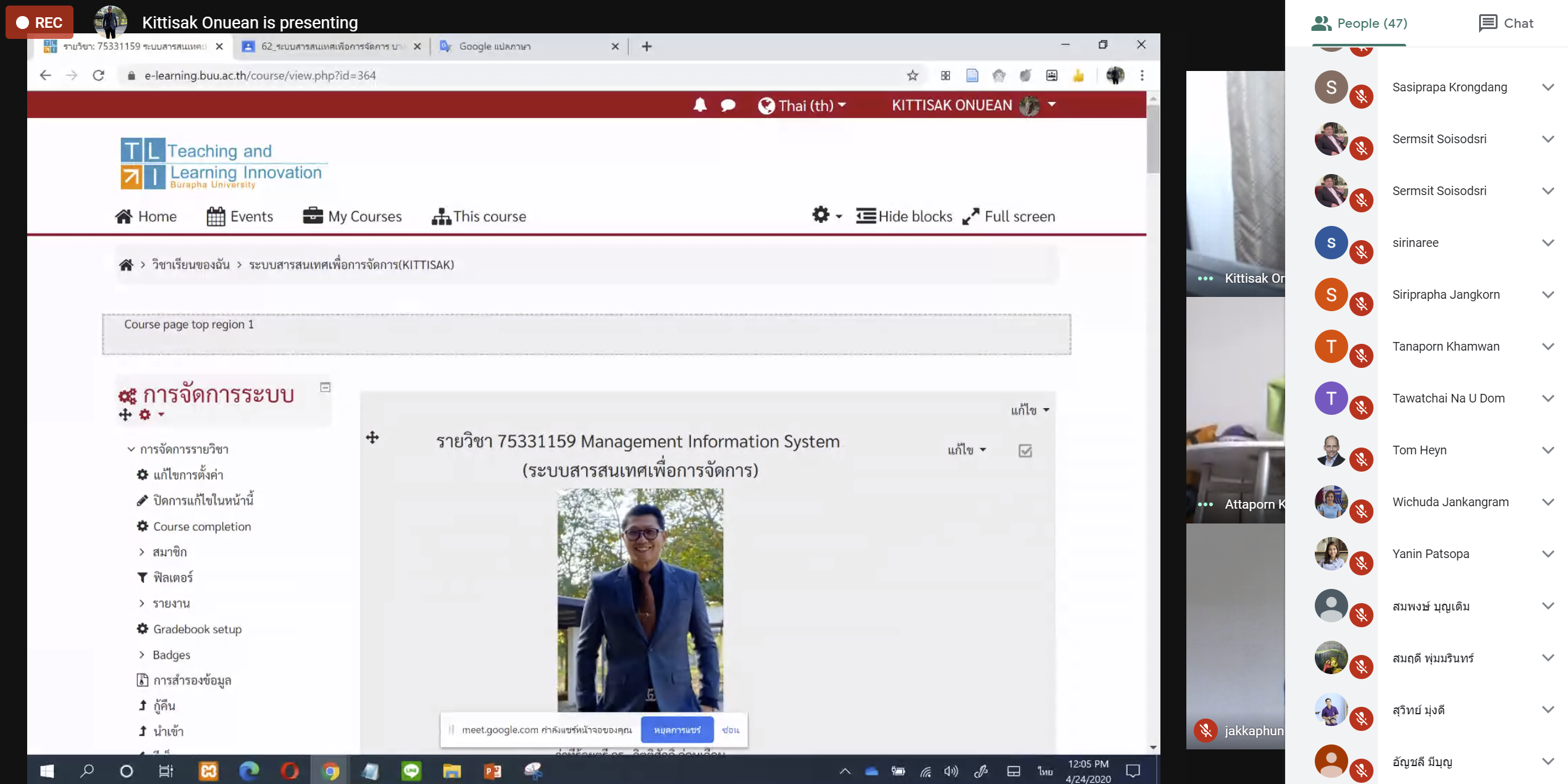
Task: Collapse the การจัดการระบบ block
Action: pos(325,387)
